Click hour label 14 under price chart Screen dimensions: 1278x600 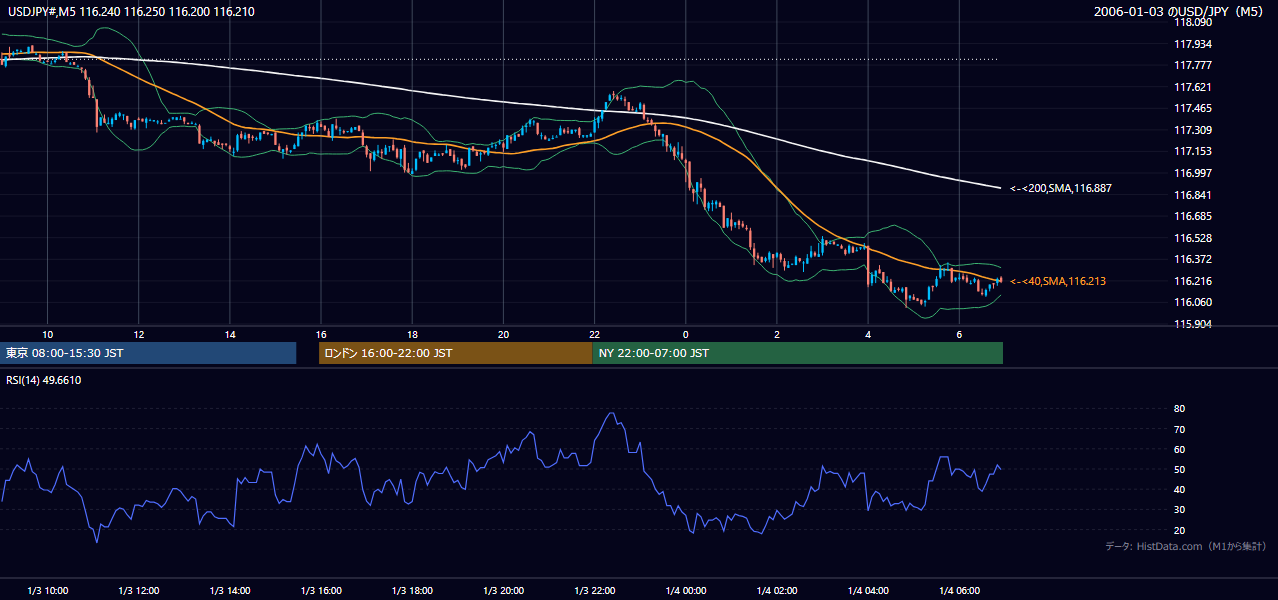click(x=230, y=334)
